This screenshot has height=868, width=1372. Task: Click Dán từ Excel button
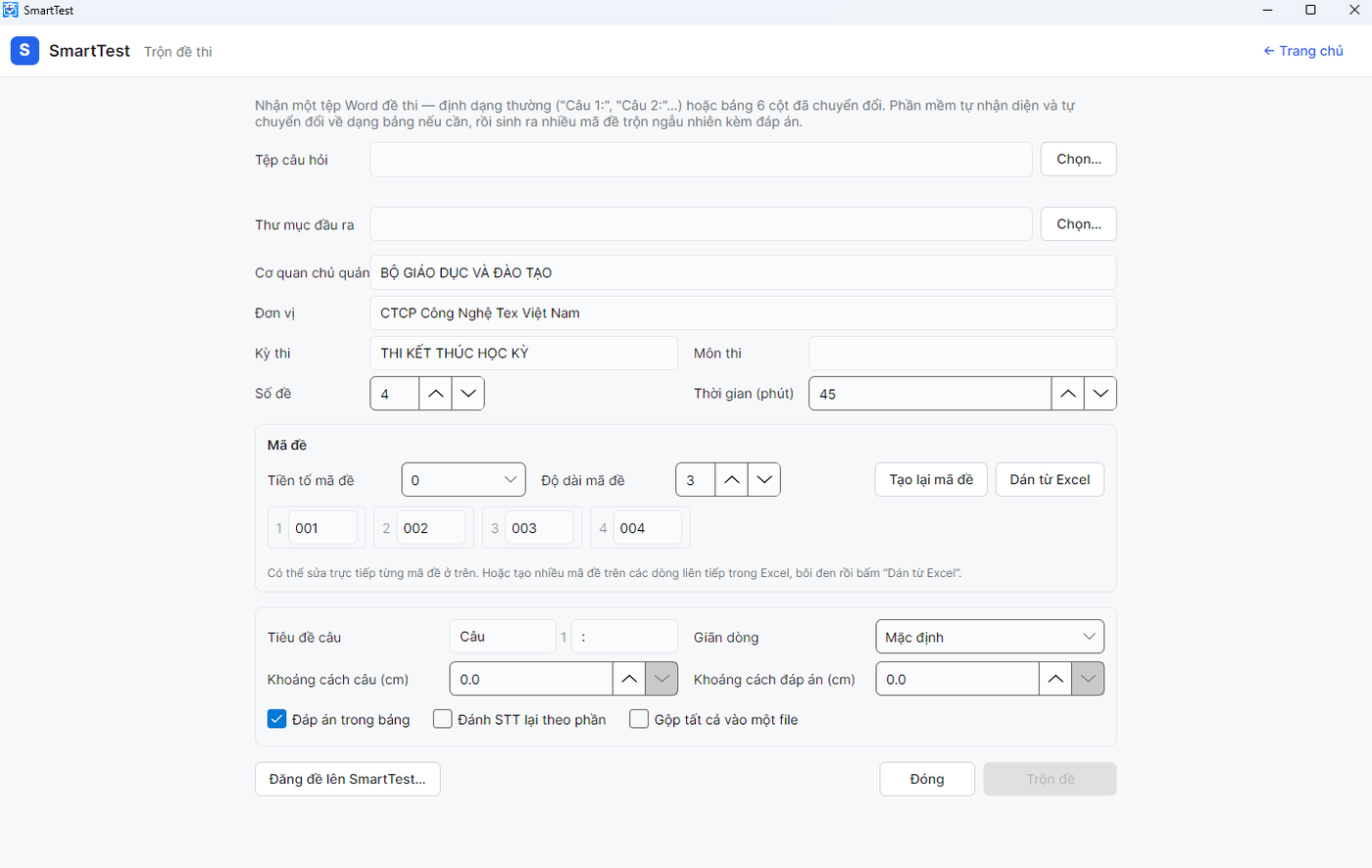click(1050, 480)
